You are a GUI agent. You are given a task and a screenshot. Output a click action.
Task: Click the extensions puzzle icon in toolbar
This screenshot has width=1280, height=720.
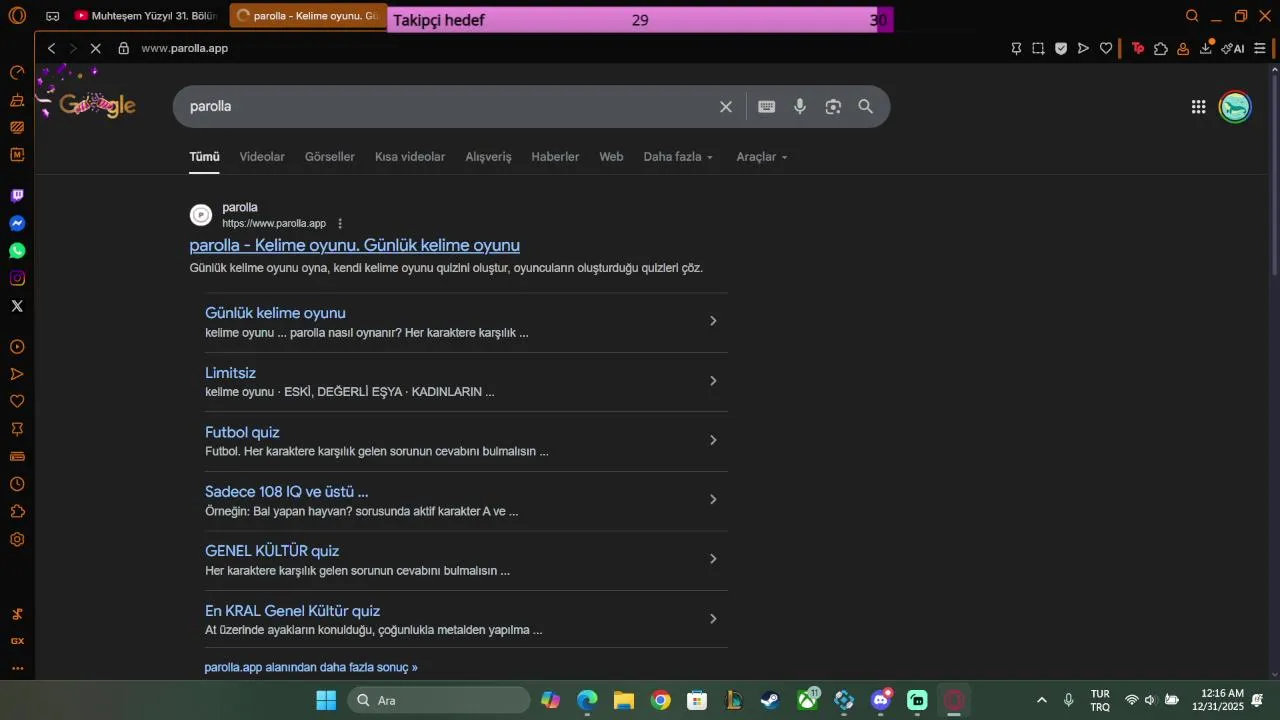[1160, 48]
